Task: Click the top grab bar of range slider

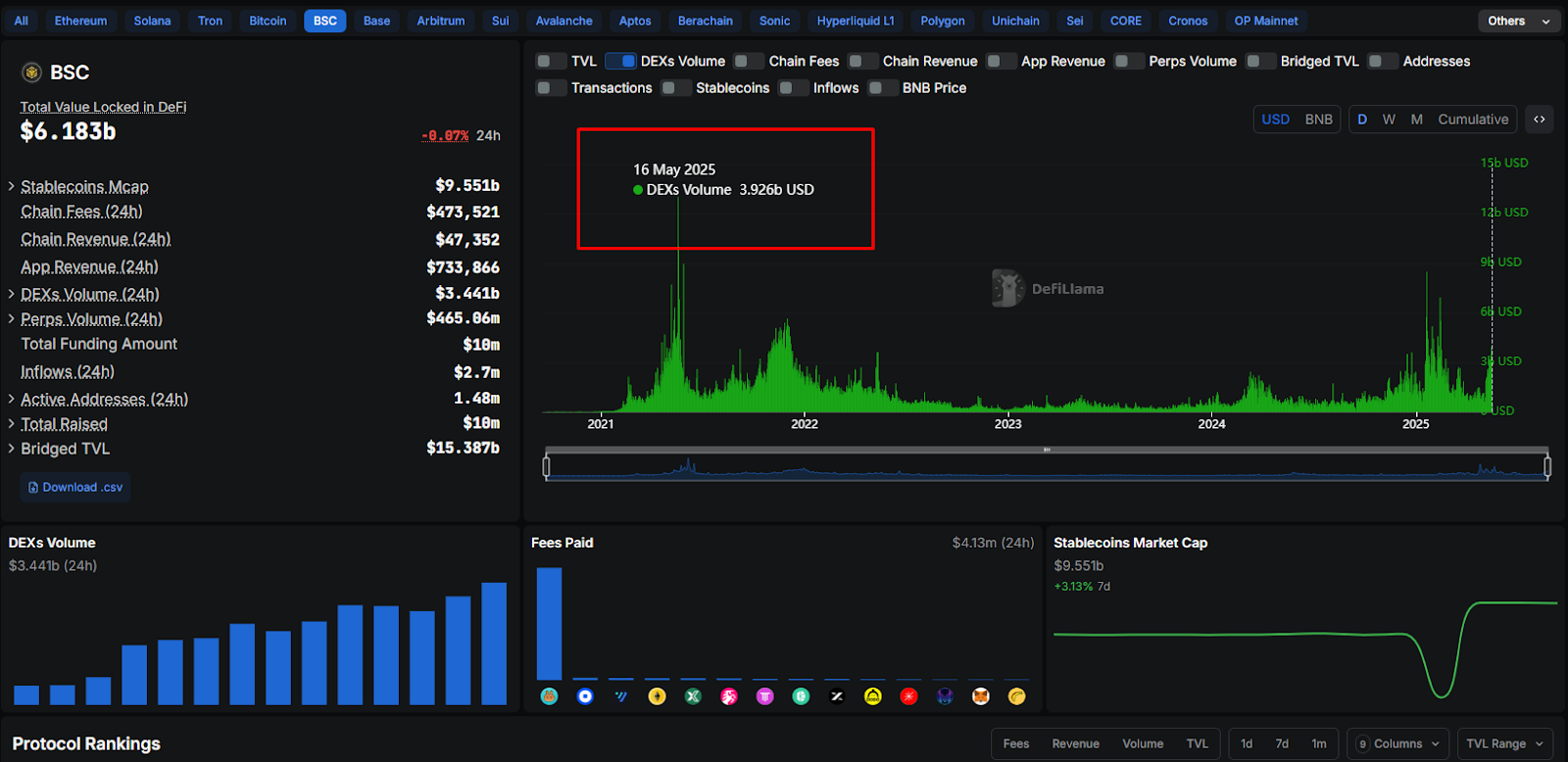Action: click(x=1047, y=450)
